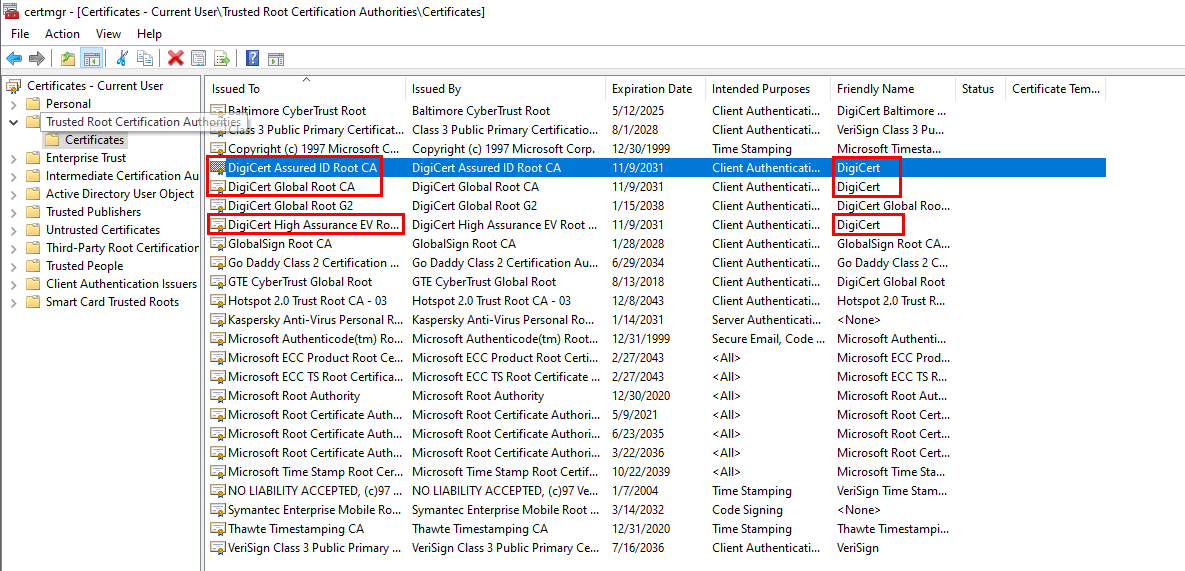The height and width of the screenshot is (571, 1185).
Task: Expand the Active Directory User Object node
Action: [14, 194]
